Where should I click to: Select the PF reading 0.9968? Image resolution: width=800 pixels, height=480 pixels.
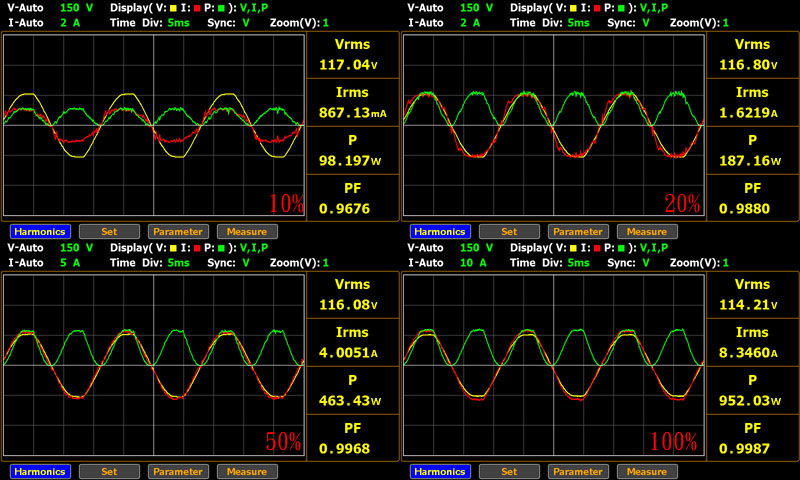tap(344, 448)
